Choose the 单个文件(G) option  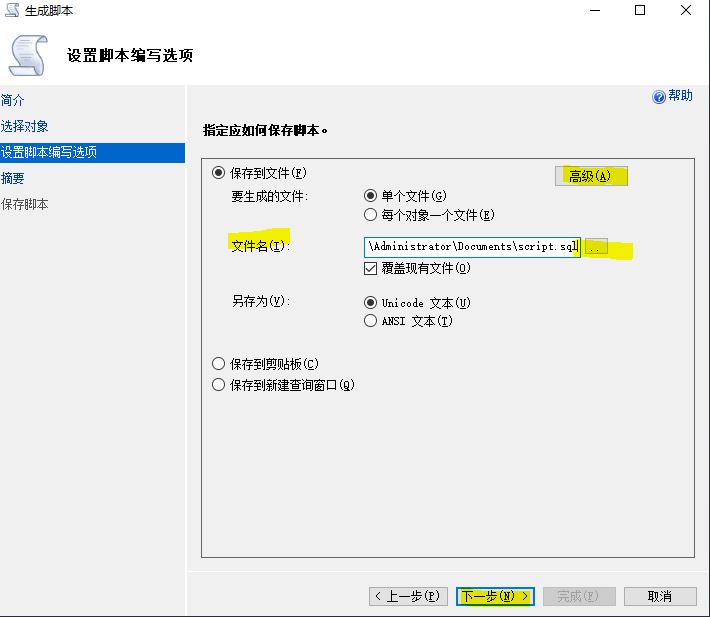370,196
